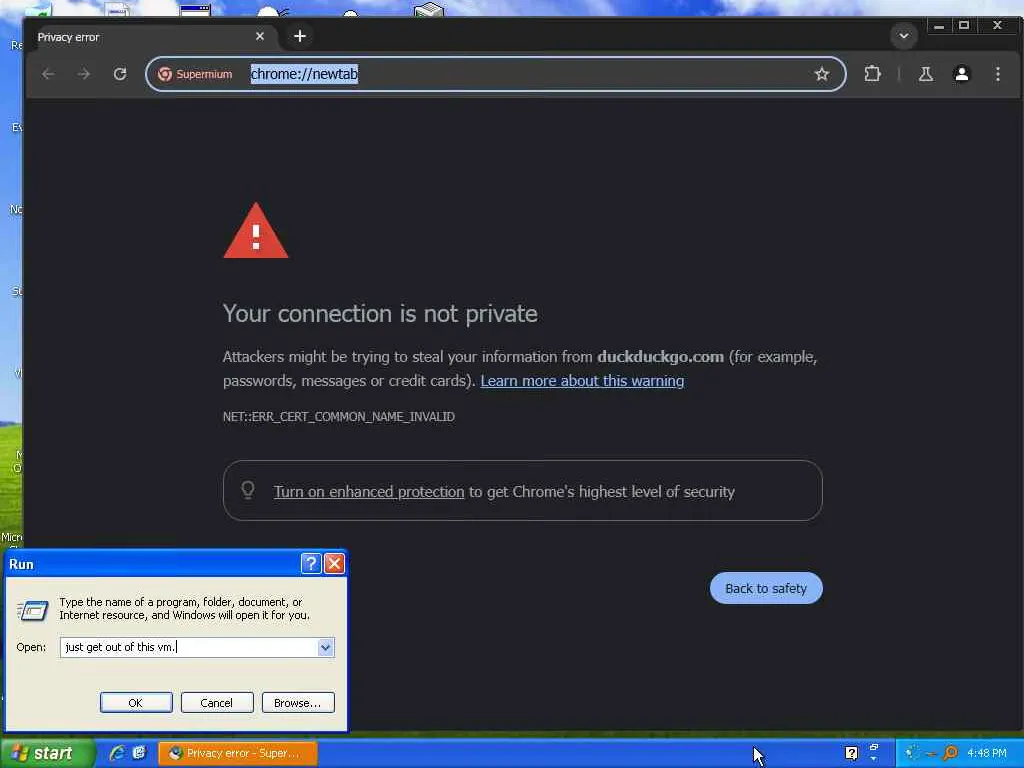
Task: Click the duckduckgo.com bold domain text
Action: click(x=660, y=357)
